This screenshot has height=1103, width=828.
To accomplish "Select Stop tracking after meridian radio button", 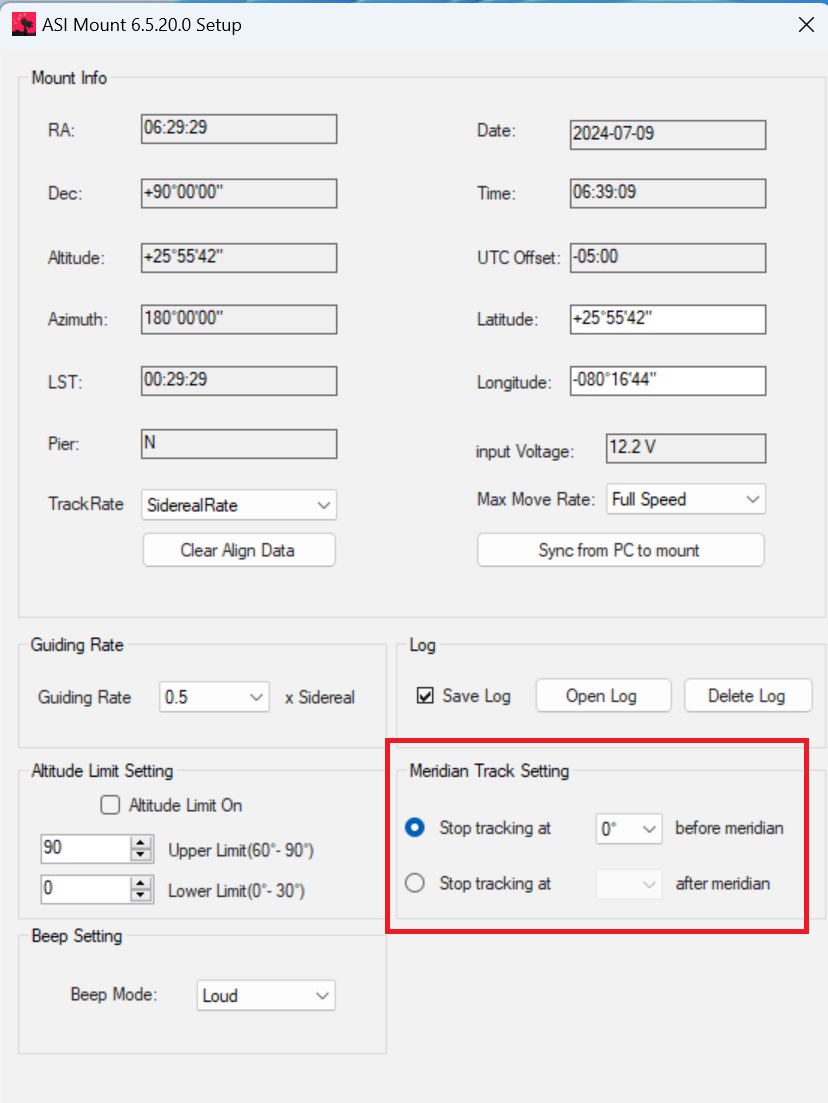I will (x=415, y=882).
